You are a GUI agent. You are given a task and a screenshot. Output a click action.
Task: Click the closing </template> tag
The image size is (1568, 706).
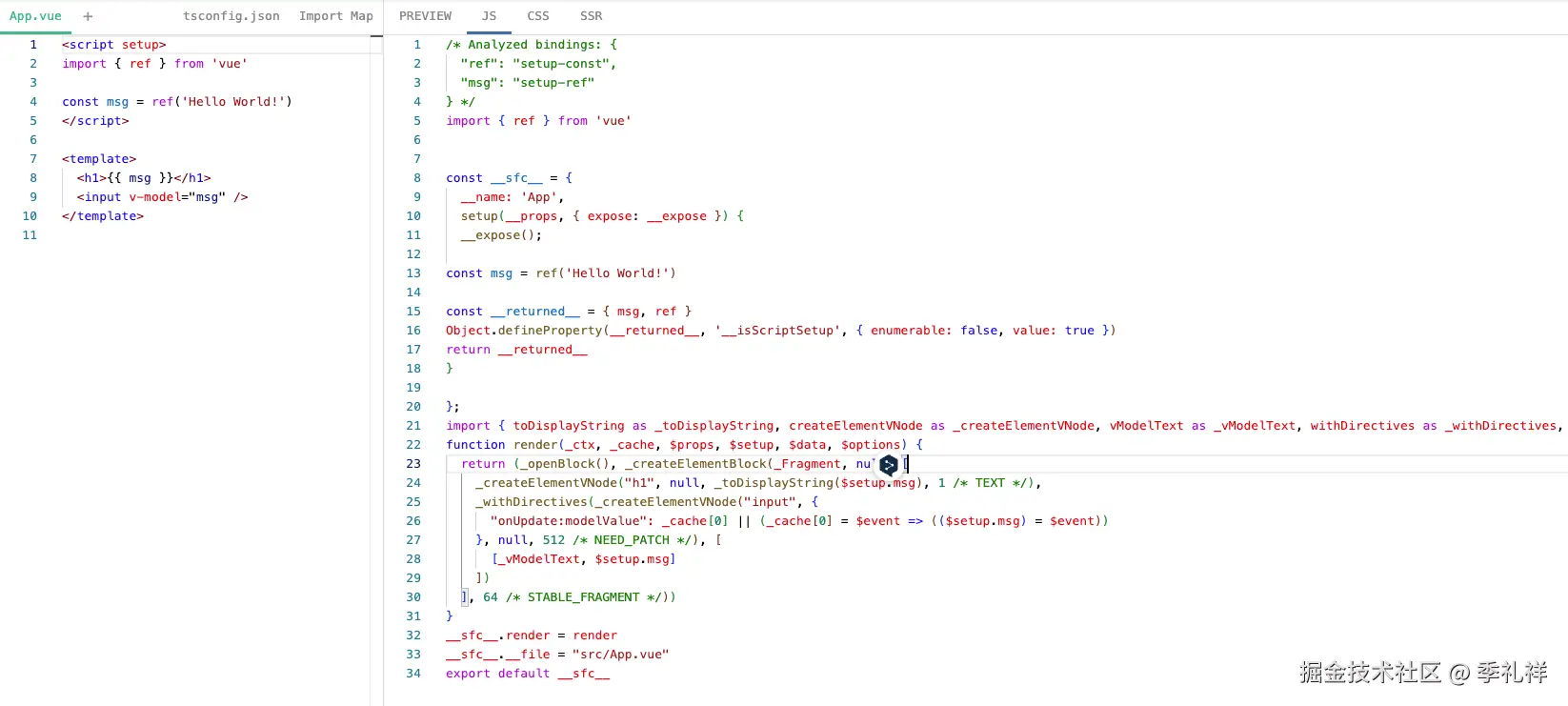pos(103,216)
